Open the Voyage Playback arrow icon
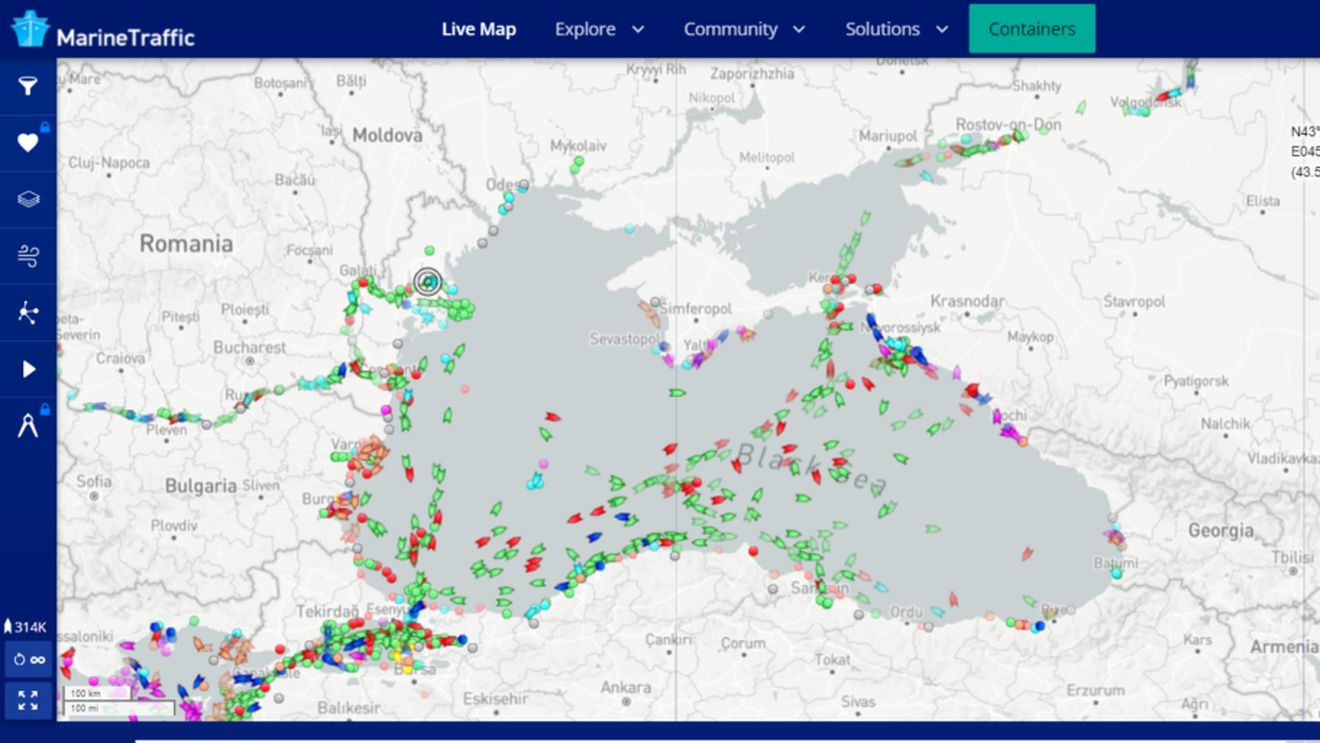 point(28,369)
